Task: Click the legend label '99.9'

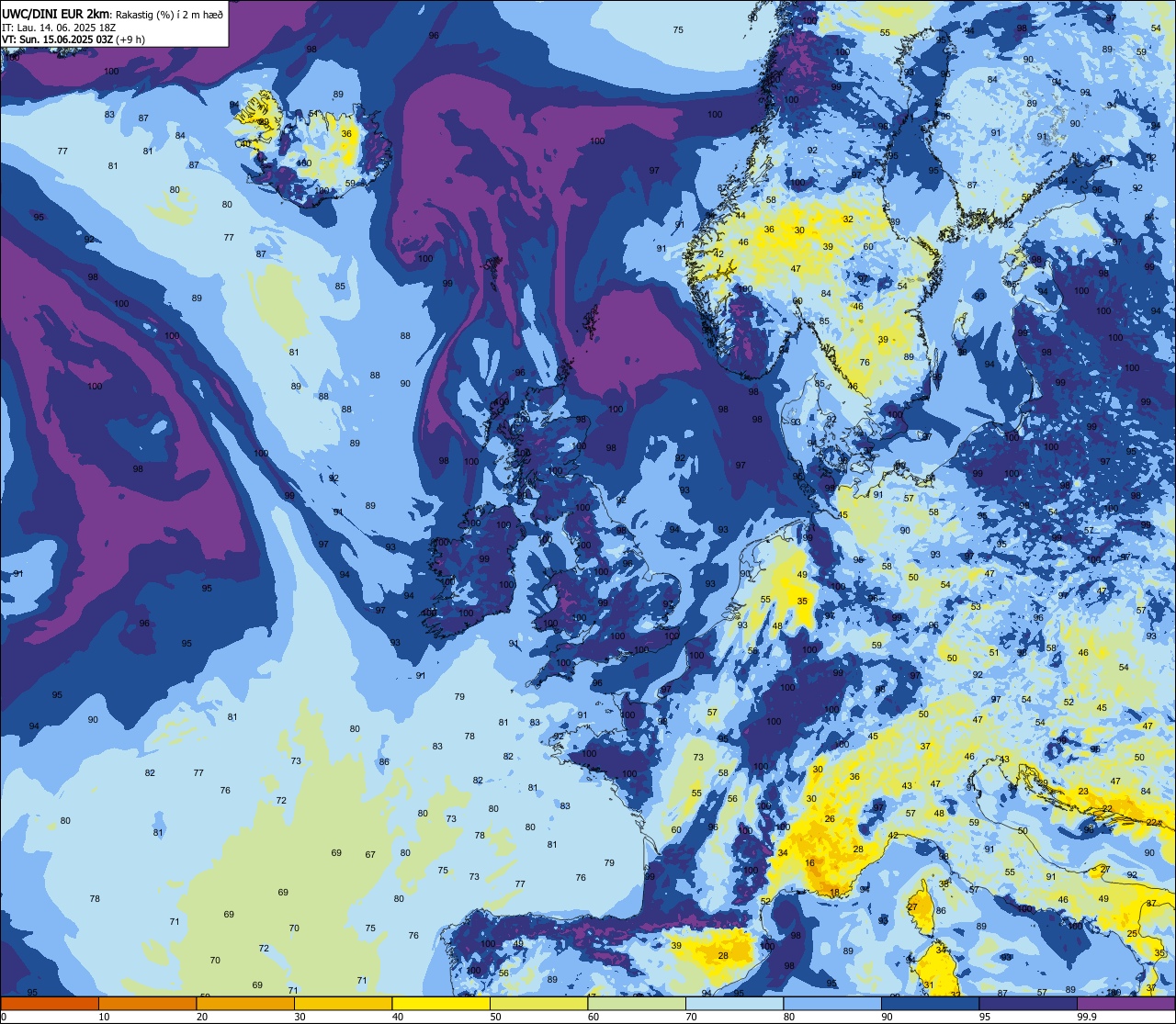Action: (1087, 1016)
